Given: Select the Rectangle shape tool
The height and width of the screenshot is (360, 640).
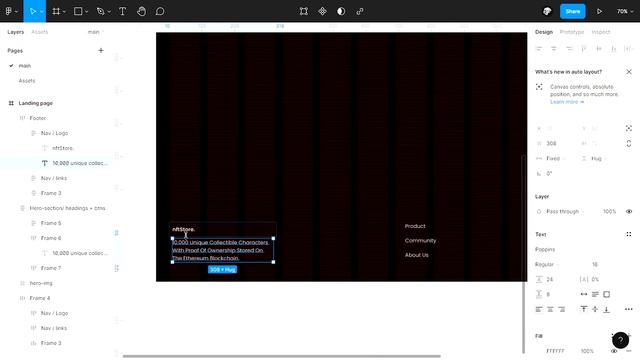Looking at the screenshot, I should click(x=78, y=11).
